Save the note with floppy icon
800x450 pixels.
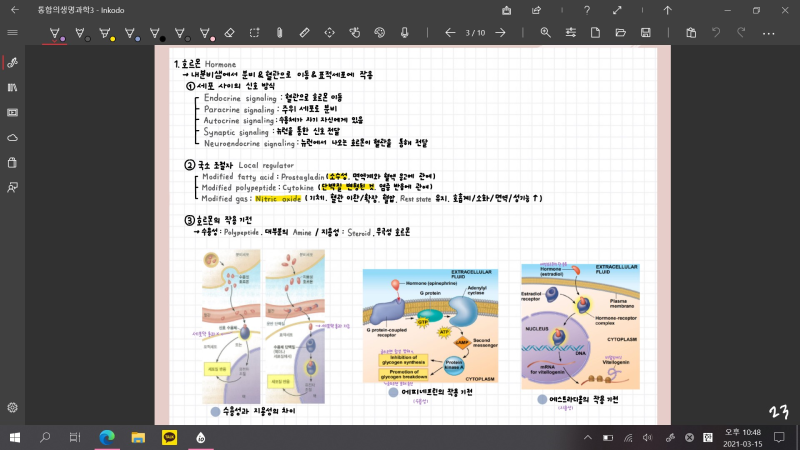tap(645, 33)
